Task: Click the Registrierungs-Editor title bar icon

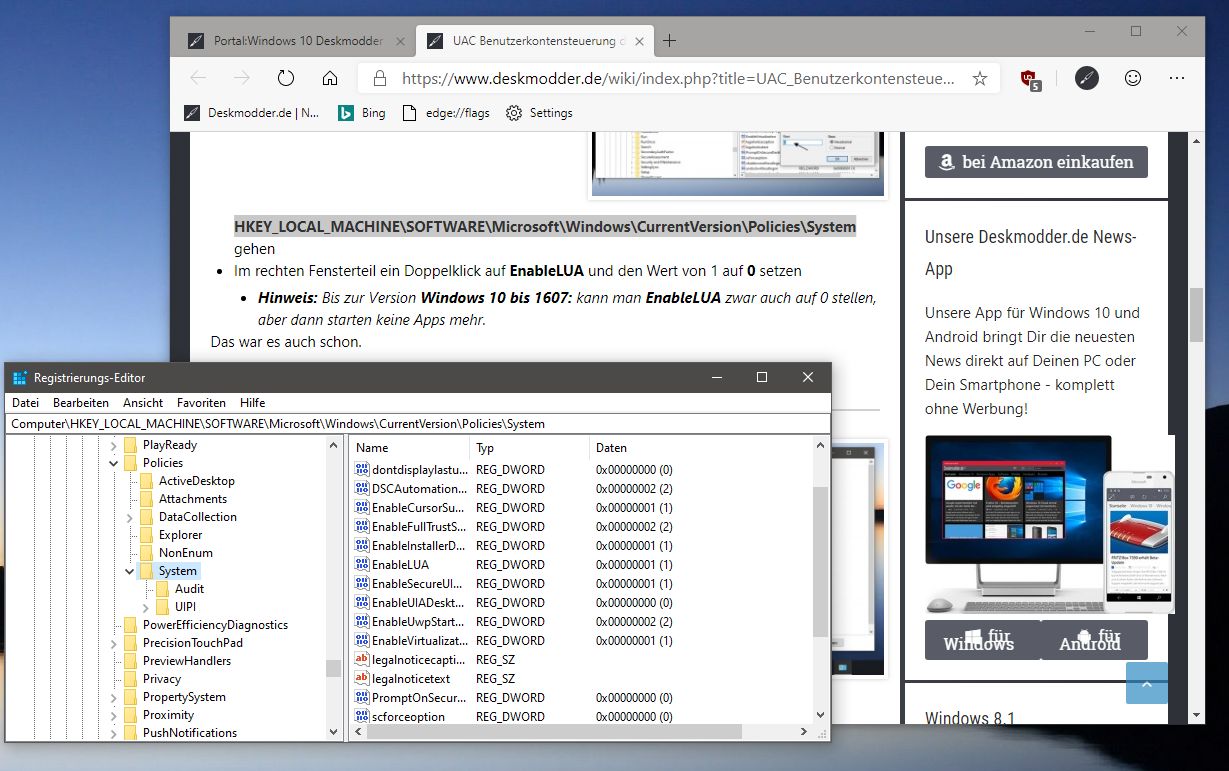Action: [20, 378]
